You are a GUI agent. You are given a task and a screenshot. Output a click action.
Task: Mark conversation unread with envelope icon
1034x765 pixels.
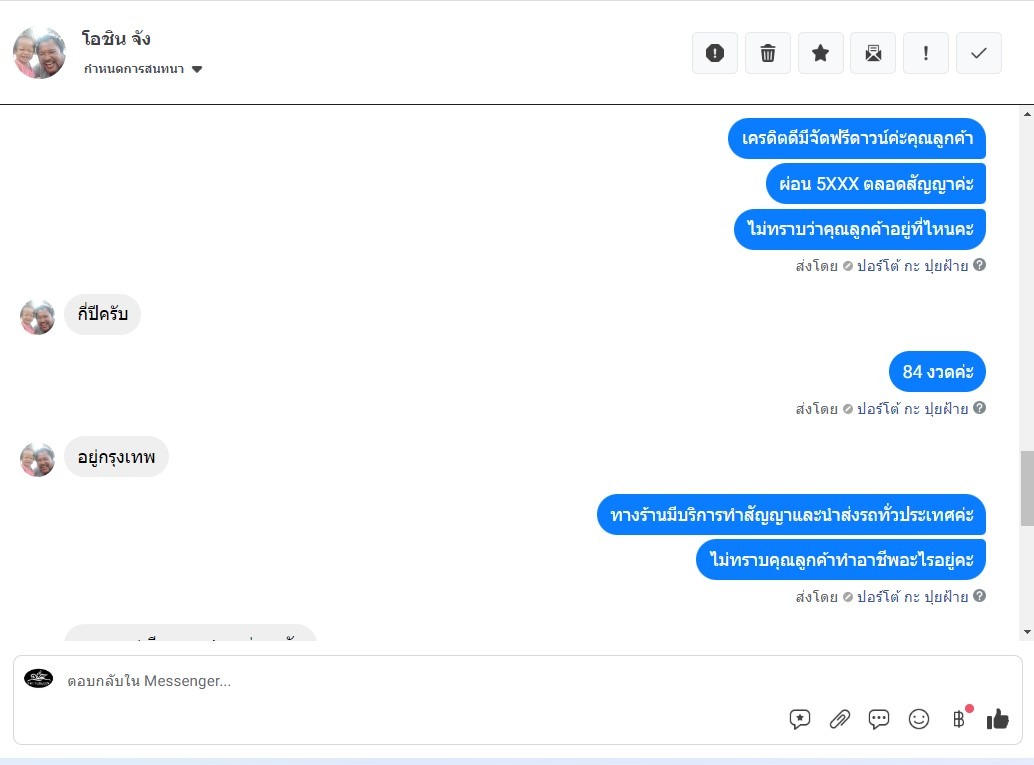pos(873,53)
